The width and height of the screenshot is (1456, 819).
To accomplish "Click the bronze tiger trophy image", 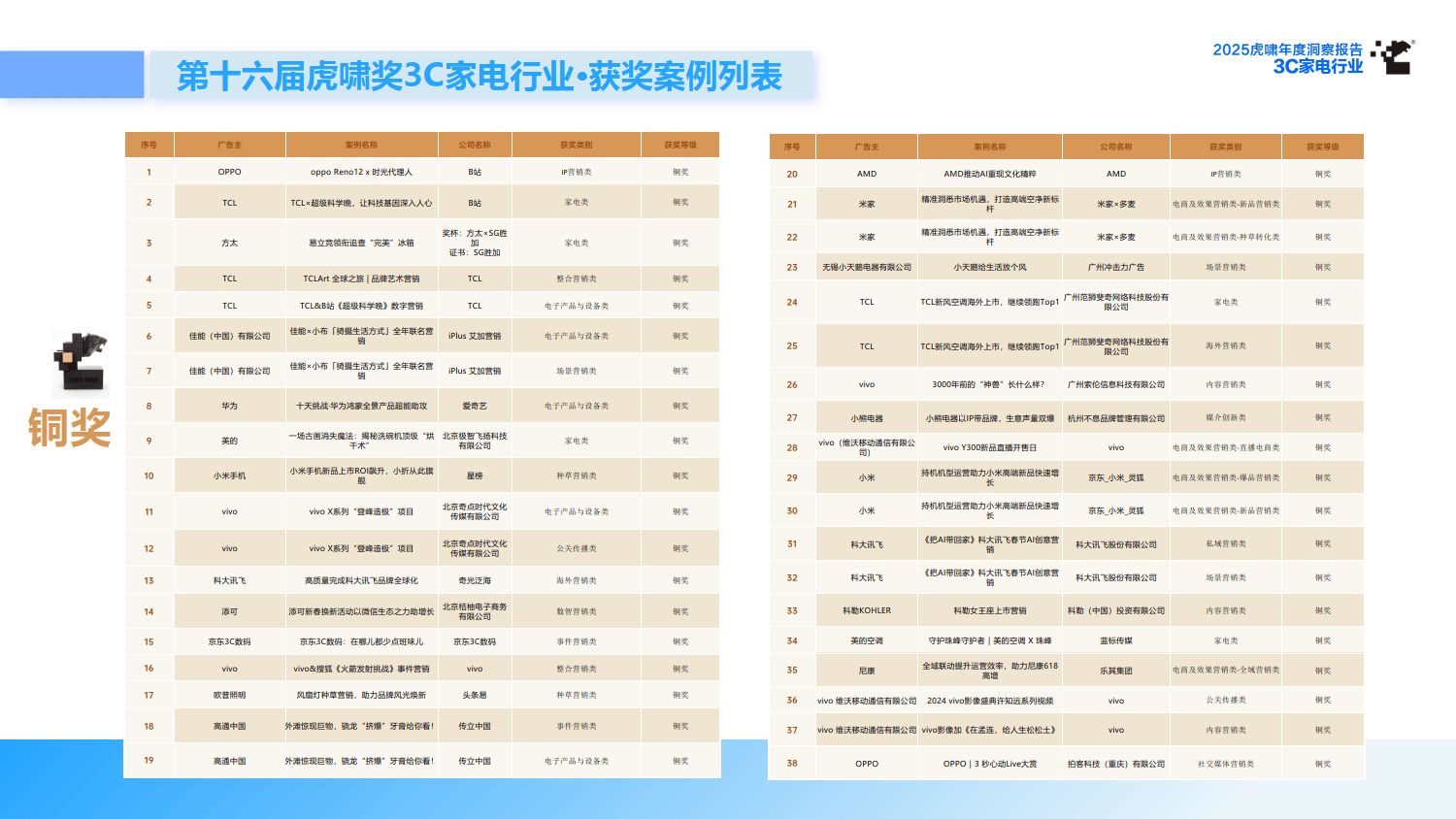I will 78,364.
